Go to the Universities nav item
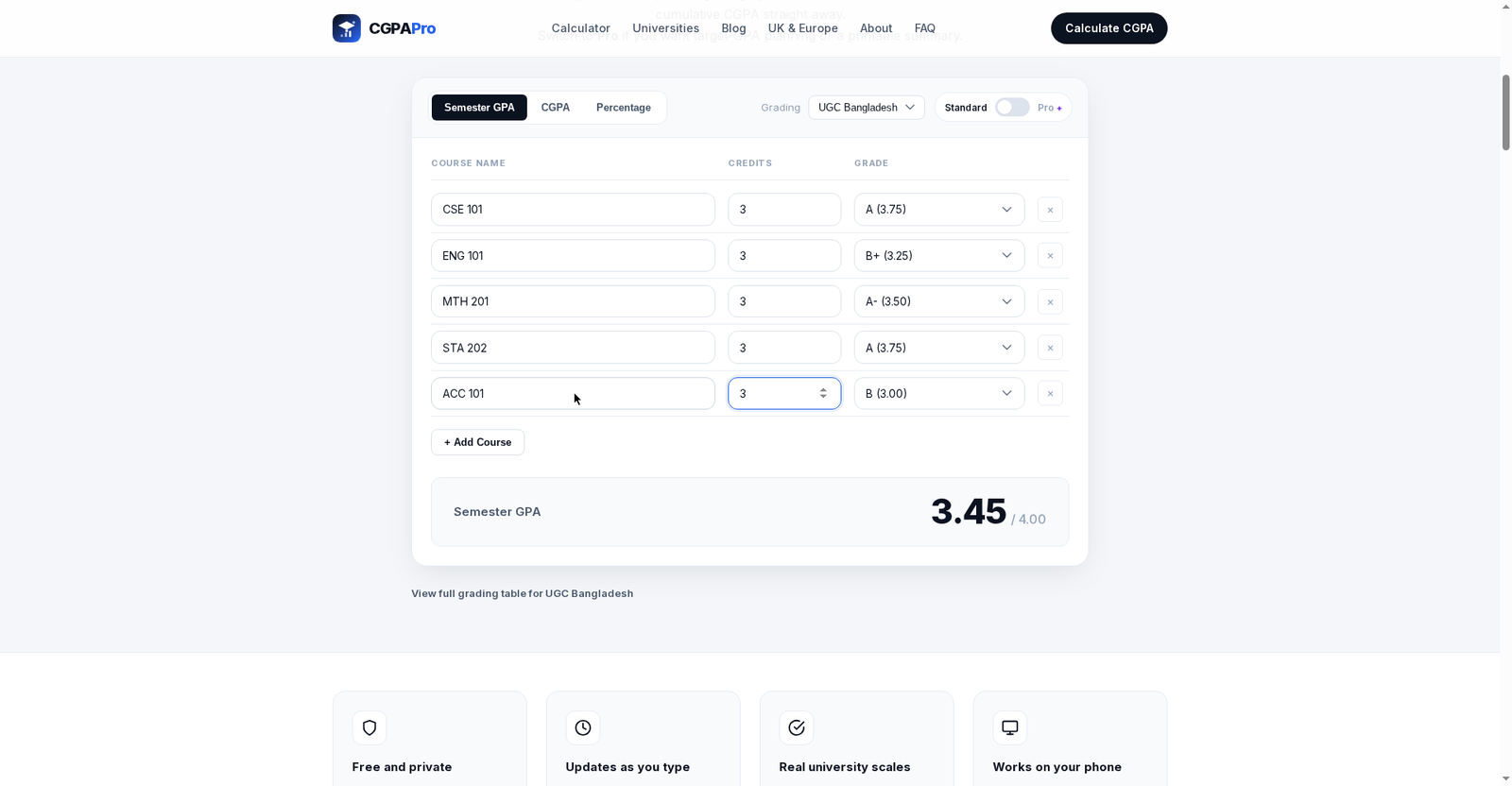The width and height of the screenshot is (1512, 786). tap(666, 28)
